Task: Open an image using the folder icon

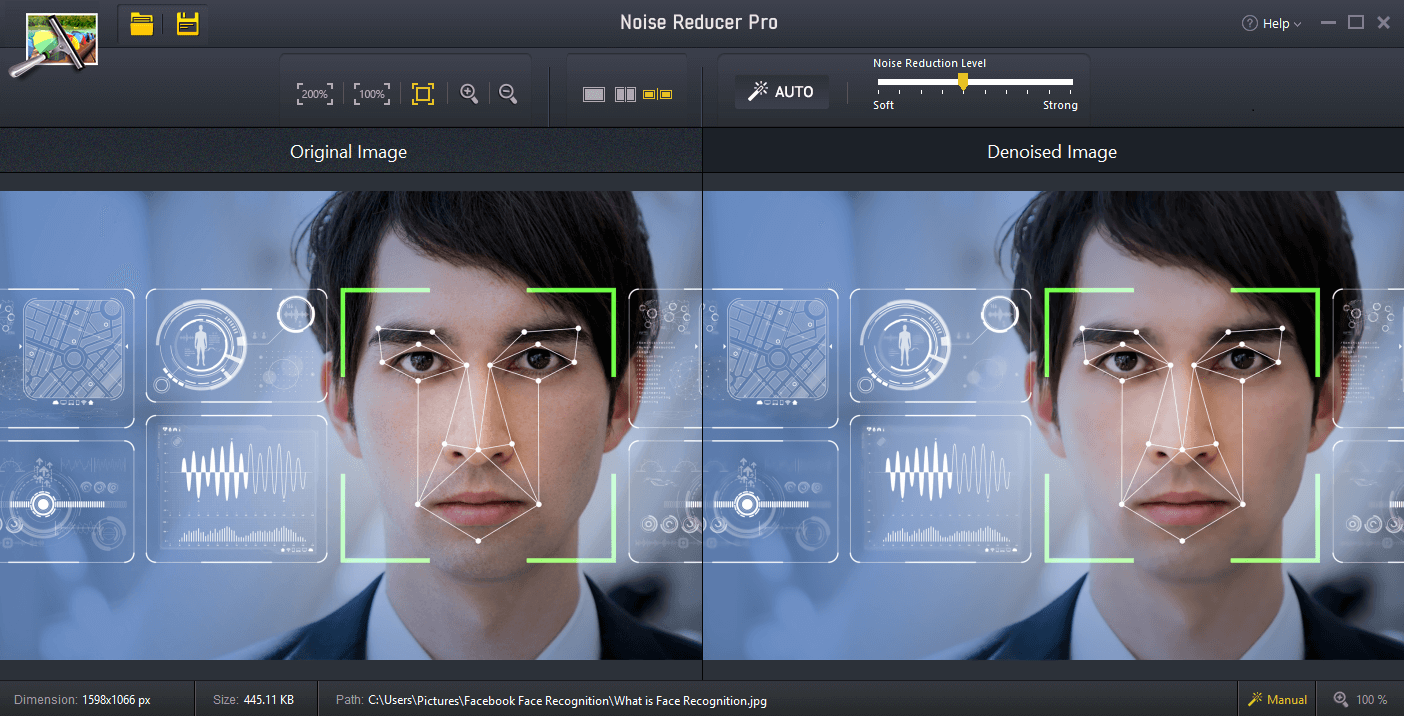Action: click(x=141, y=23)
